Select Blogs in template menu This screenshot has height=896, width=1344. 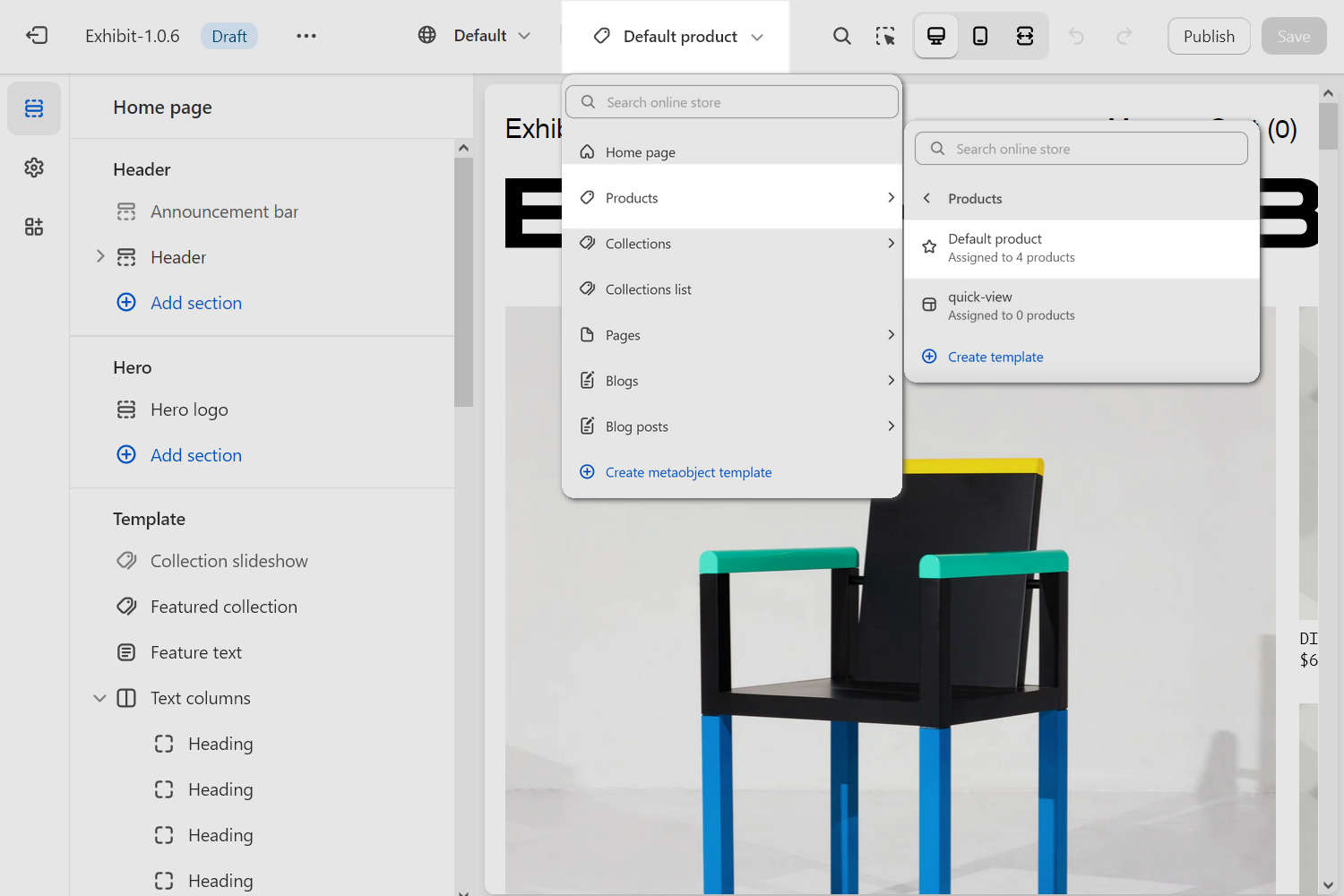point(732,381)
